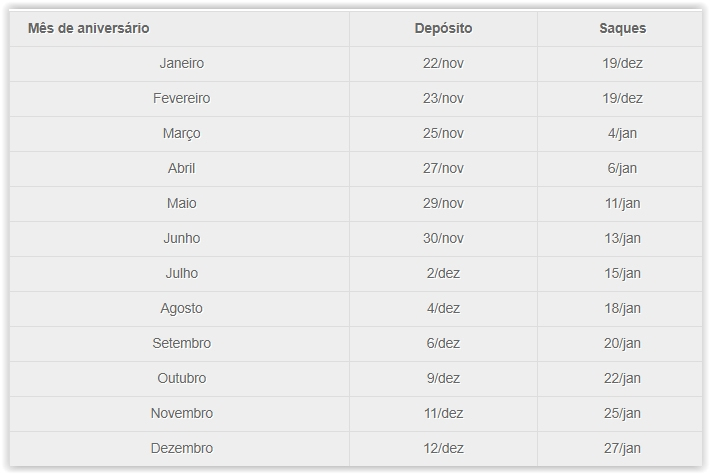Select the 30/nov deposit cell
Viewport: 710px width, 474px height.
tap(443, 238)
